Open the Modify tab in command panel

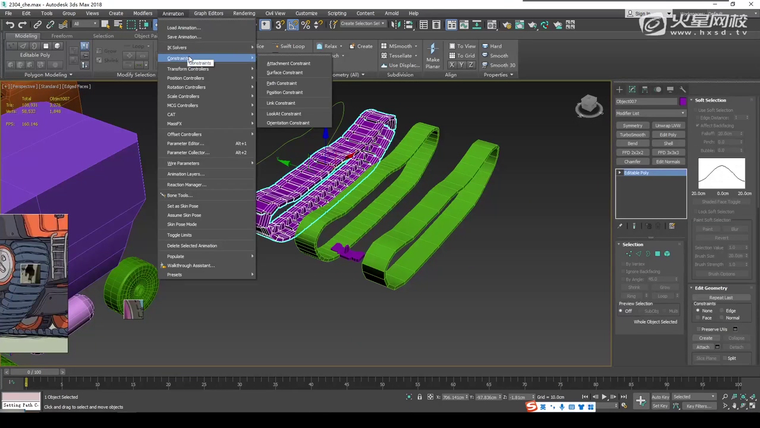(x=632, y=89)
